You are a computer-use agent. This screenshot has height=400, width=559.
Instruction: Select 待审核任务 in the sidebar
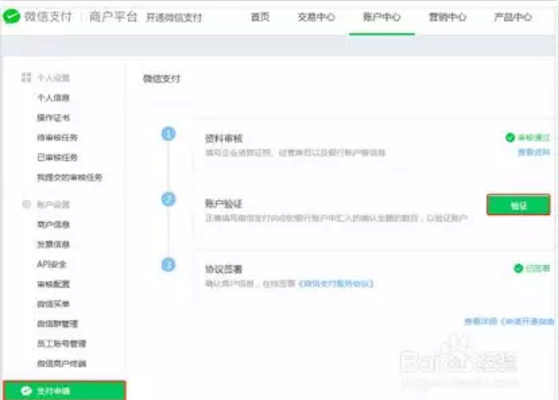coord(57,137)
